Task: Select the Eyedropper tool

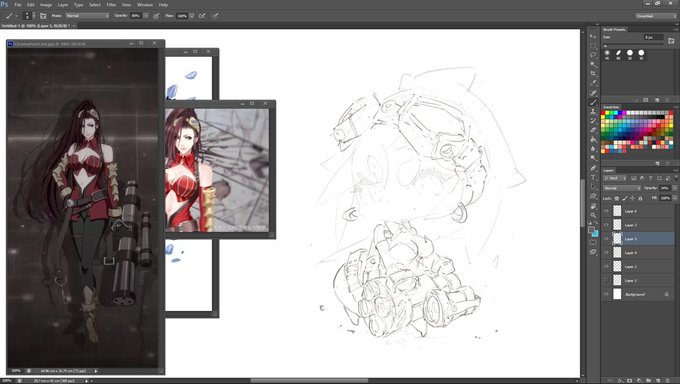Action: (593, 83)
